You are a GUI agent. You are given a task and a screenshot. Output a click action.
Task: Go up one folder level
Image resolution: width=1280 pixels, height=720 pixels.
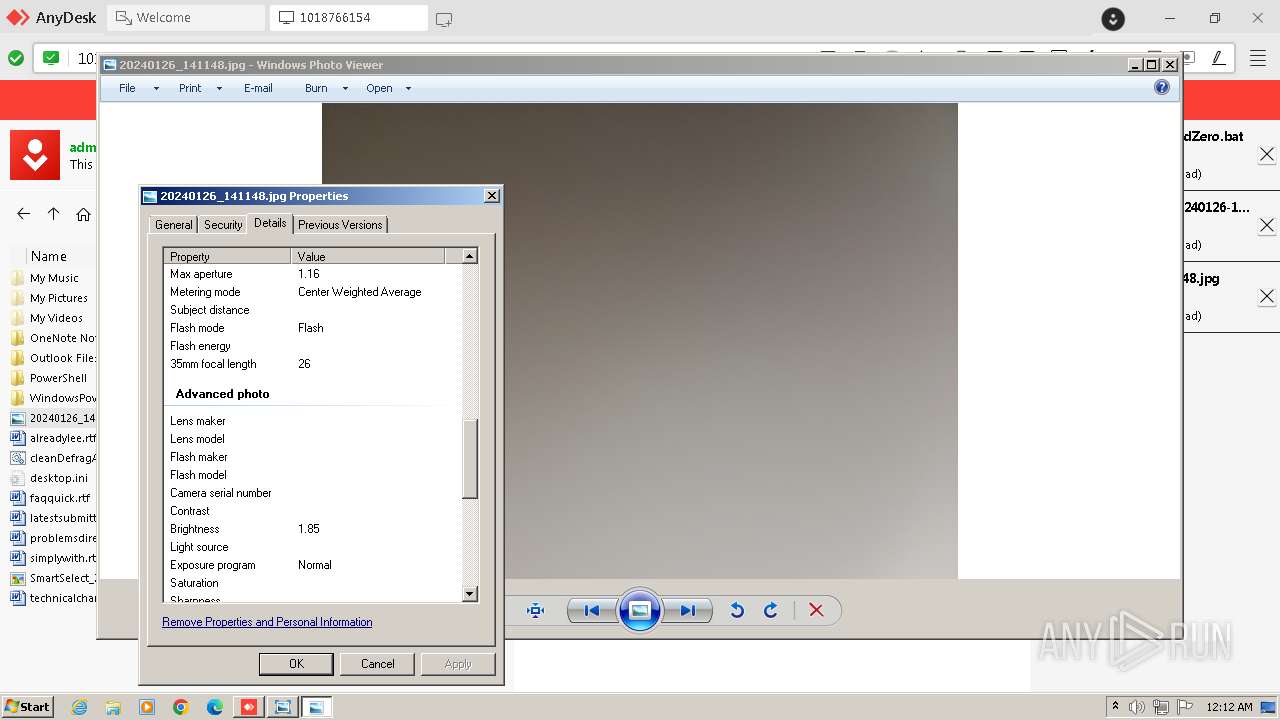pyautogui.click(x=54, y=214)
